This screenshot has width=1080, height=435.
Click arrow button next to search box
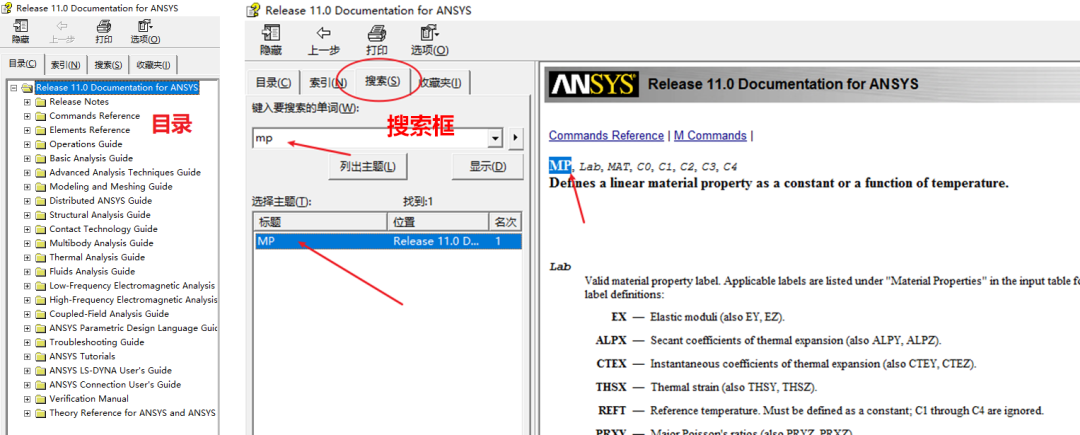coord(515,138)
